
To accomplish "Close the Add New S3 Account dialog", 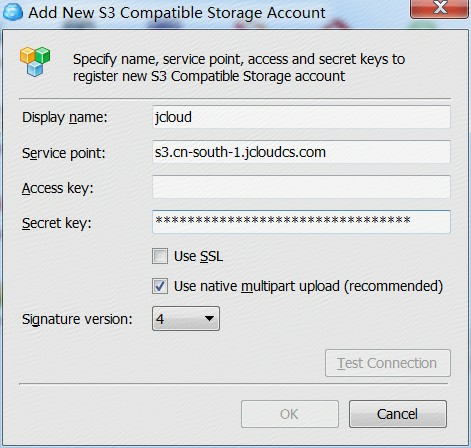I will [439, 7].
